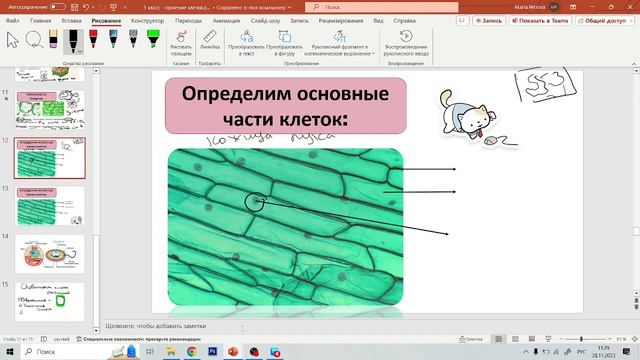Switch to the Переходы tab
The image size is (640, 360).
pos(188,20)
